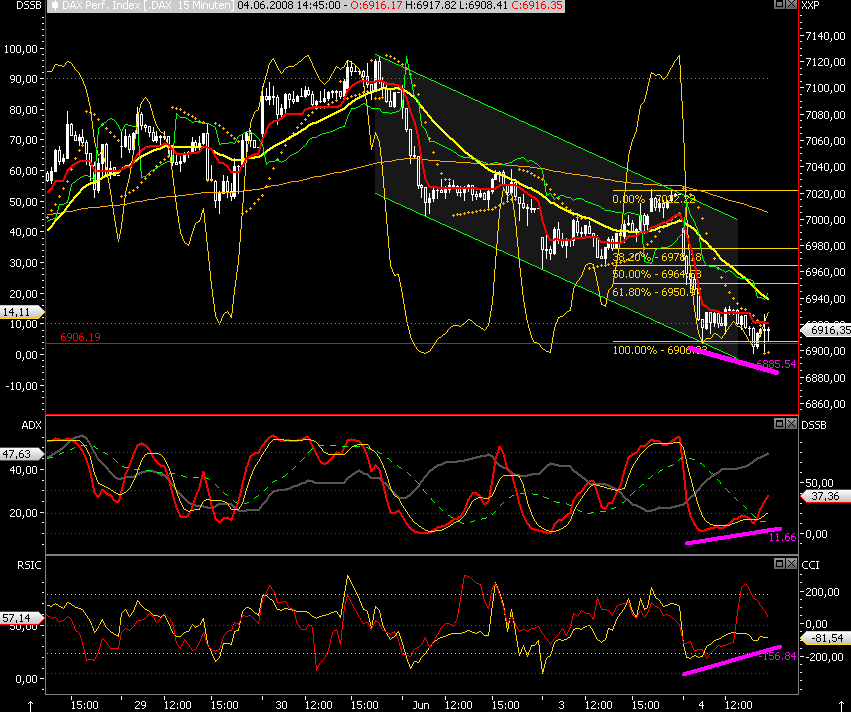851x712 pixels.
Task: Click the C:6916.35 close price in title
Action: 537,5
